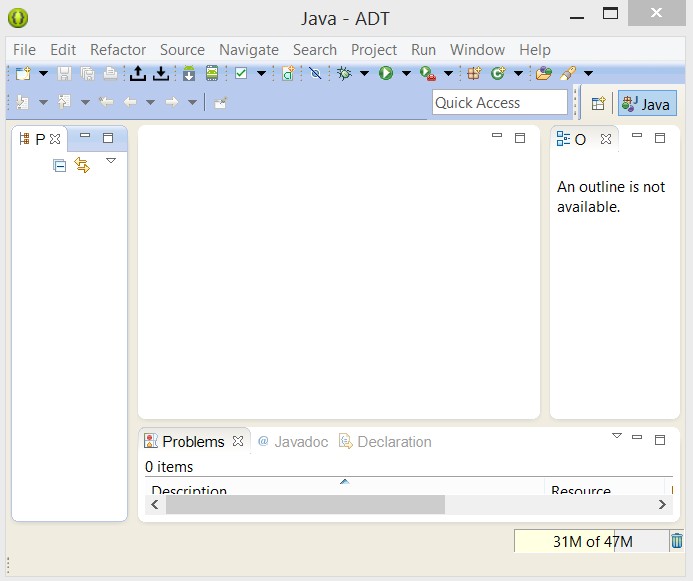Click the Quick Access search field
693x581 pixels.
(x=499, y=102)
